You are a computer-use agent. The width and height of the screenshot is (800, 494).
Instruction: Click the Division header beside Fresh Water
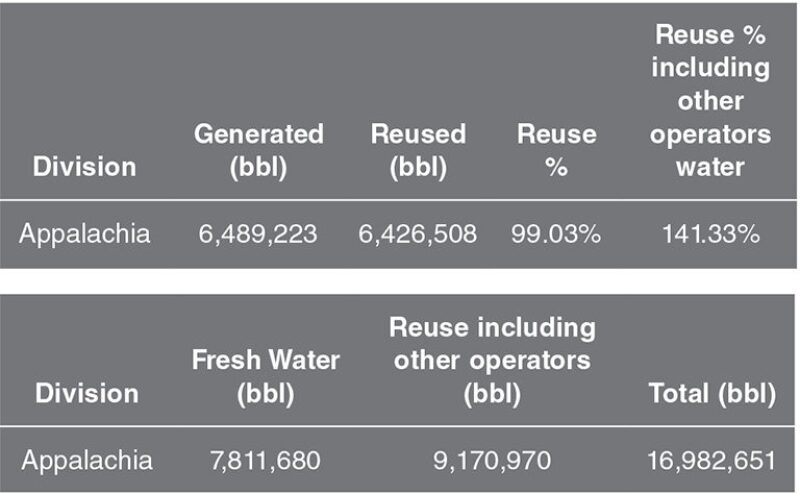[86, 393]
